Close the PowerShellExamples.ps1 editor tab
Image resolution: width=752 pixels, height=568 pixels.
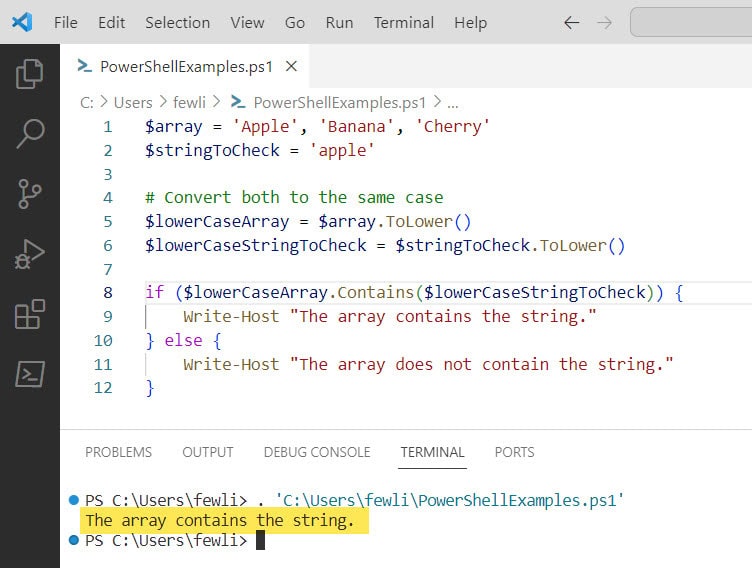pos(291,66)
